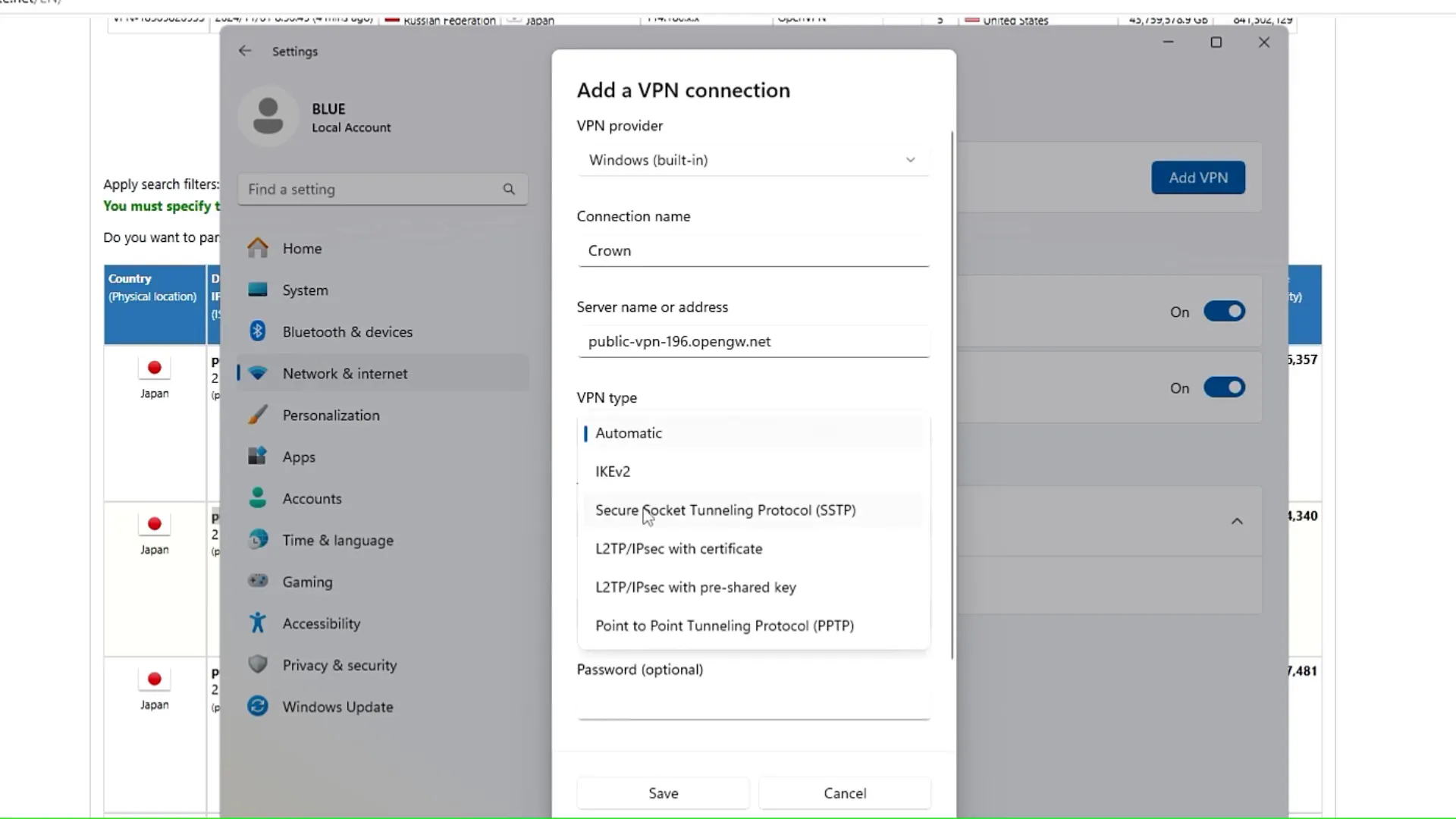
Task: Click the Settings back arrow
Action: pos(244,51)
